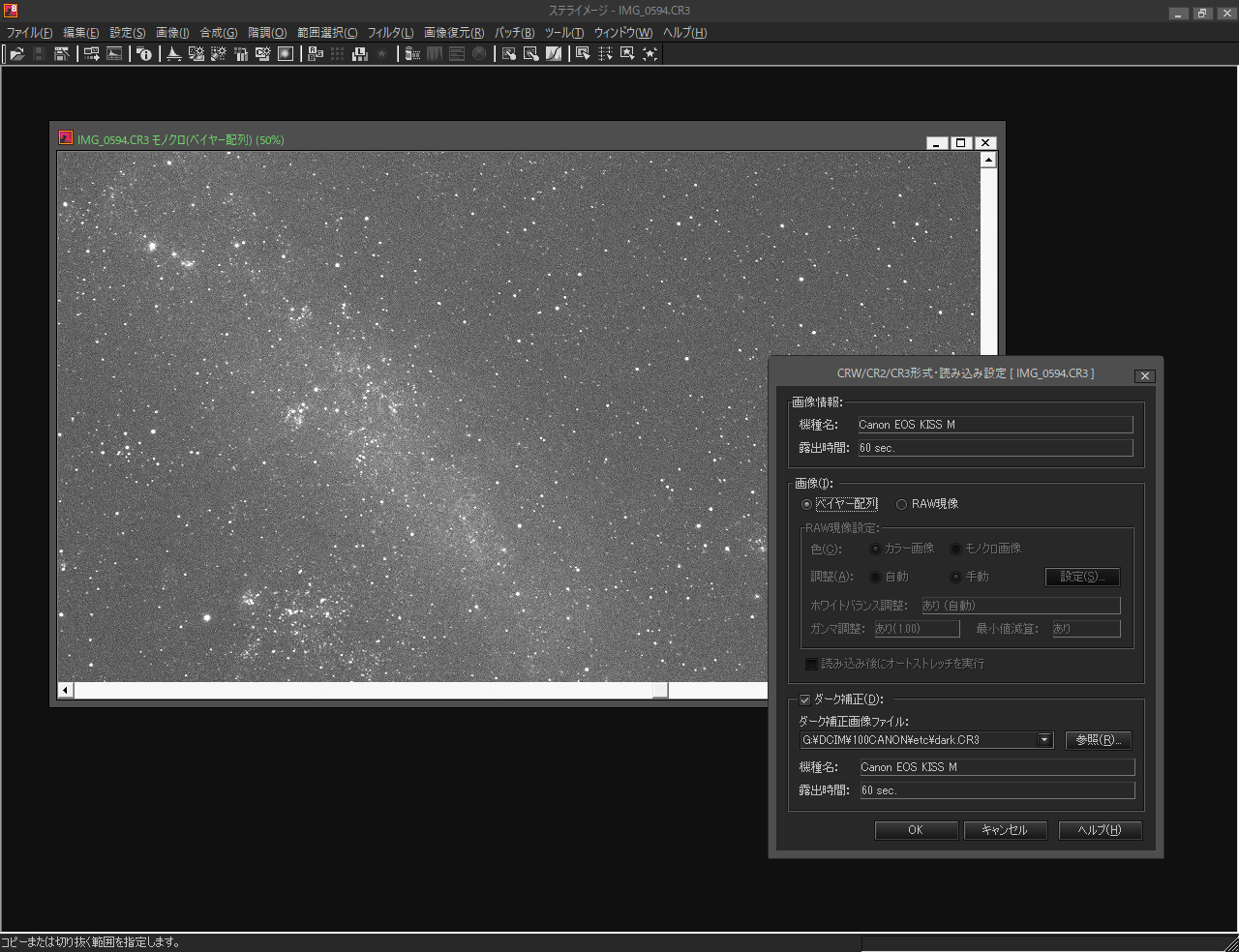Expand the dark correction file path dropdown

click(1044, 740)
